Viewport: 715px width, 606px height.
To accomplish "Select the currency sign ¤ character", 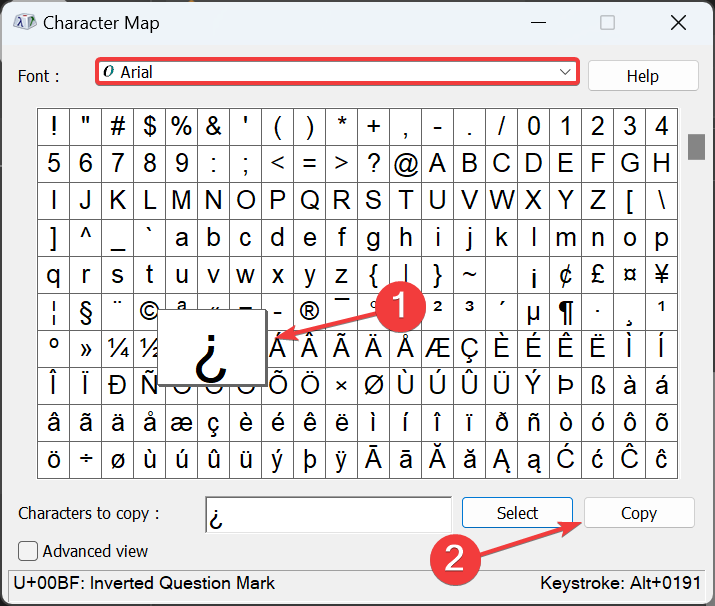I will [630, 275].
